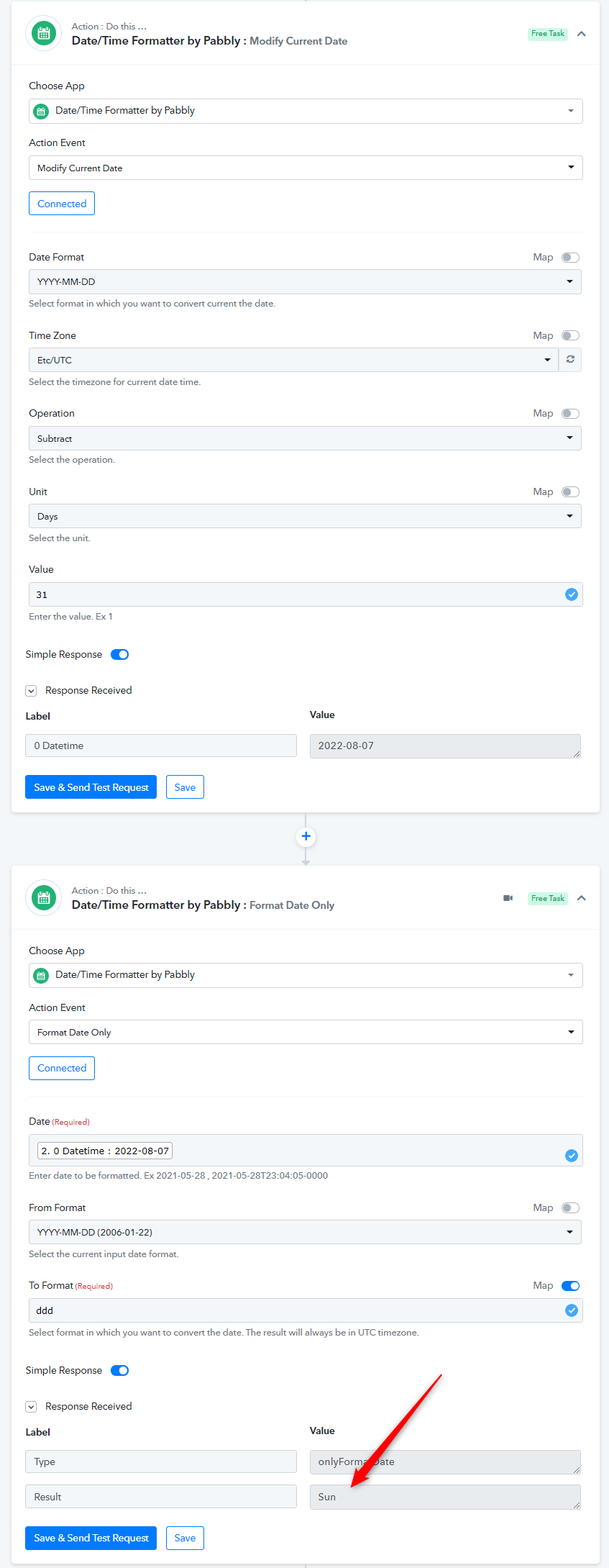Open the From Format YYYY-MM-DD (2006-01-22) dropdown
This screenshot has height=1568, width=609.
pos(305,1232)
